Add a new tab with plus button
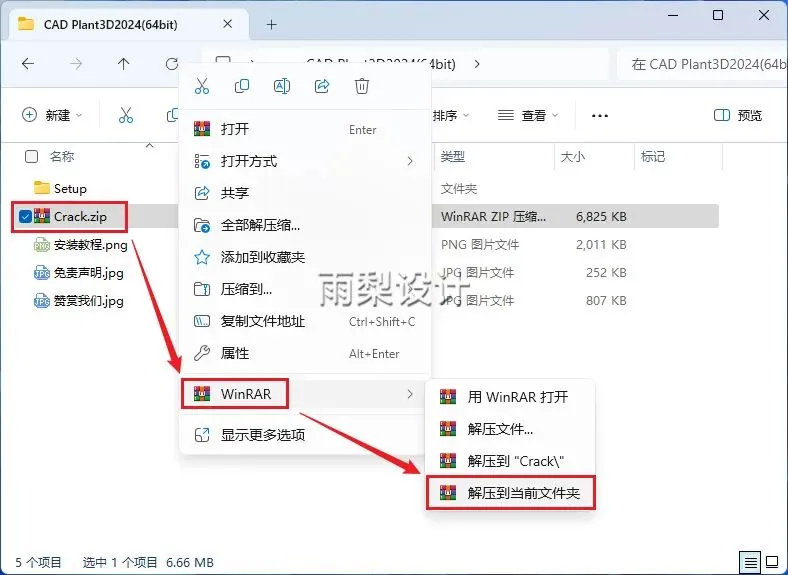The height and width of the screenshot is (575, 788). [x=271, y=24]
